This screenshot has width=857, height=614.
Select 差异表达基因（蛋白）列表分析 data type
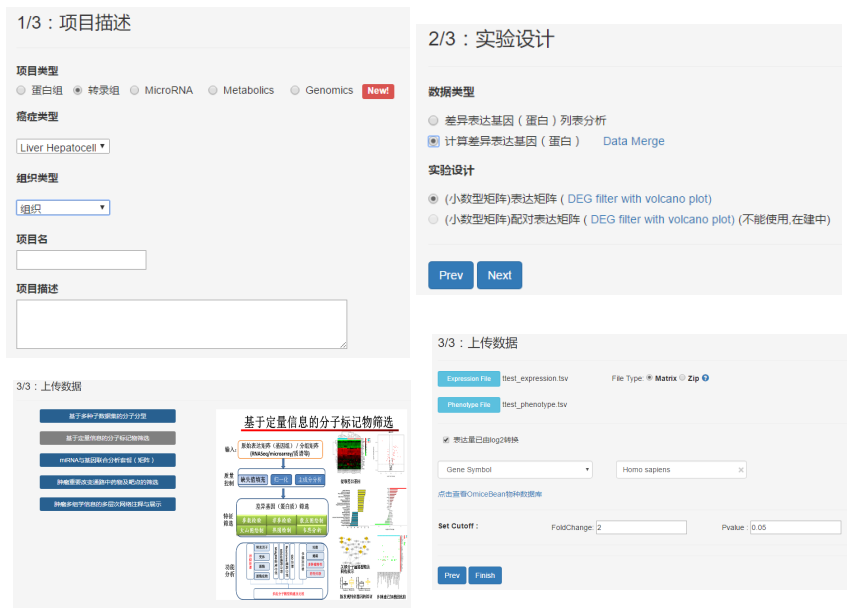433,120
